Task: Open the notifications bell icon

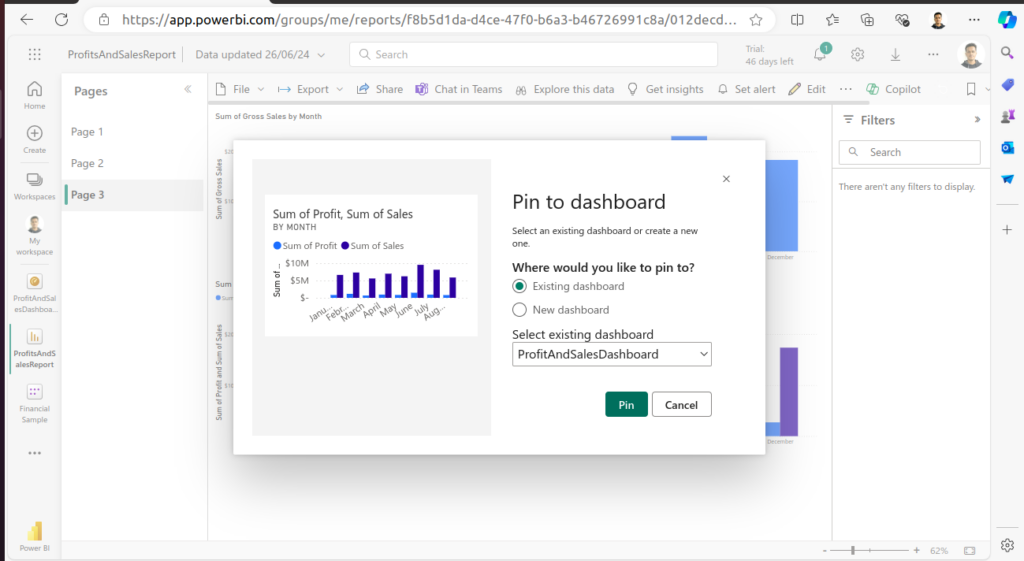Action: click(x=820, y=55)
